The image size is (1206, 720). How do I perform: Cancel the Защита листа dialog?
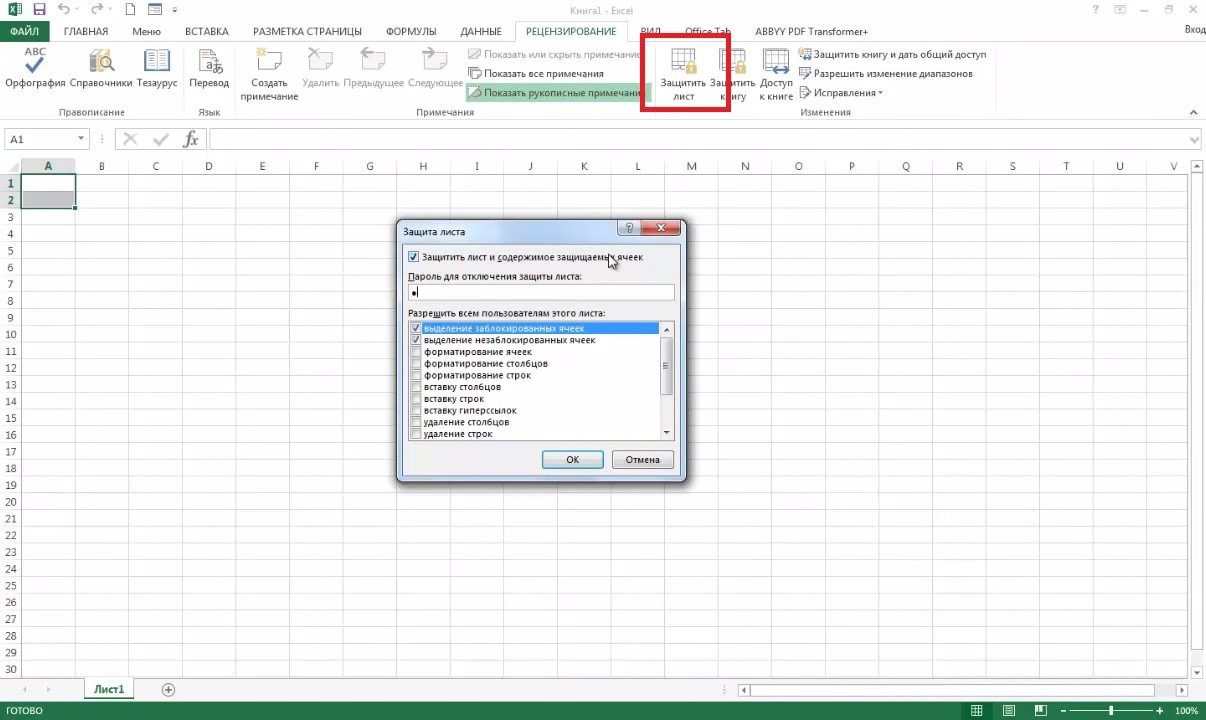point(642,459)
